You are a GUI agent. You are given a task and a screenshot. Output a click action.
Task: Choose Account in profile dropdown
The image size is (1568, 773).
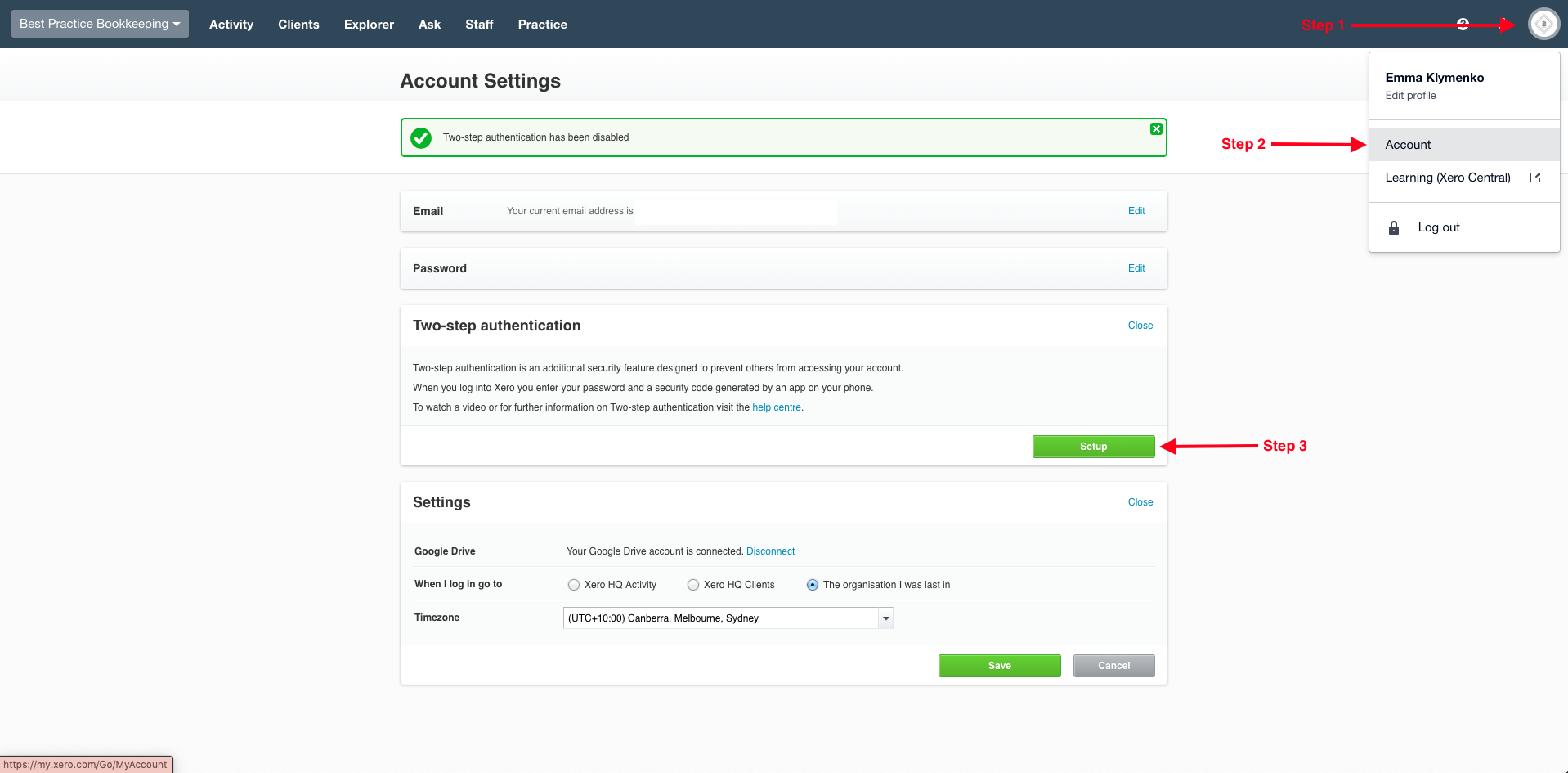point(1464,145)
